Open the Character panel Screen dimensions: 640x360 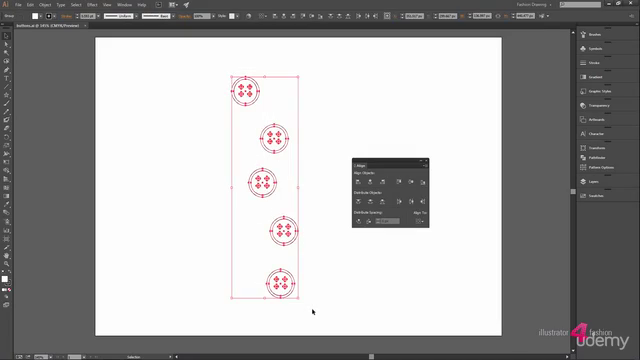point(592,134)
